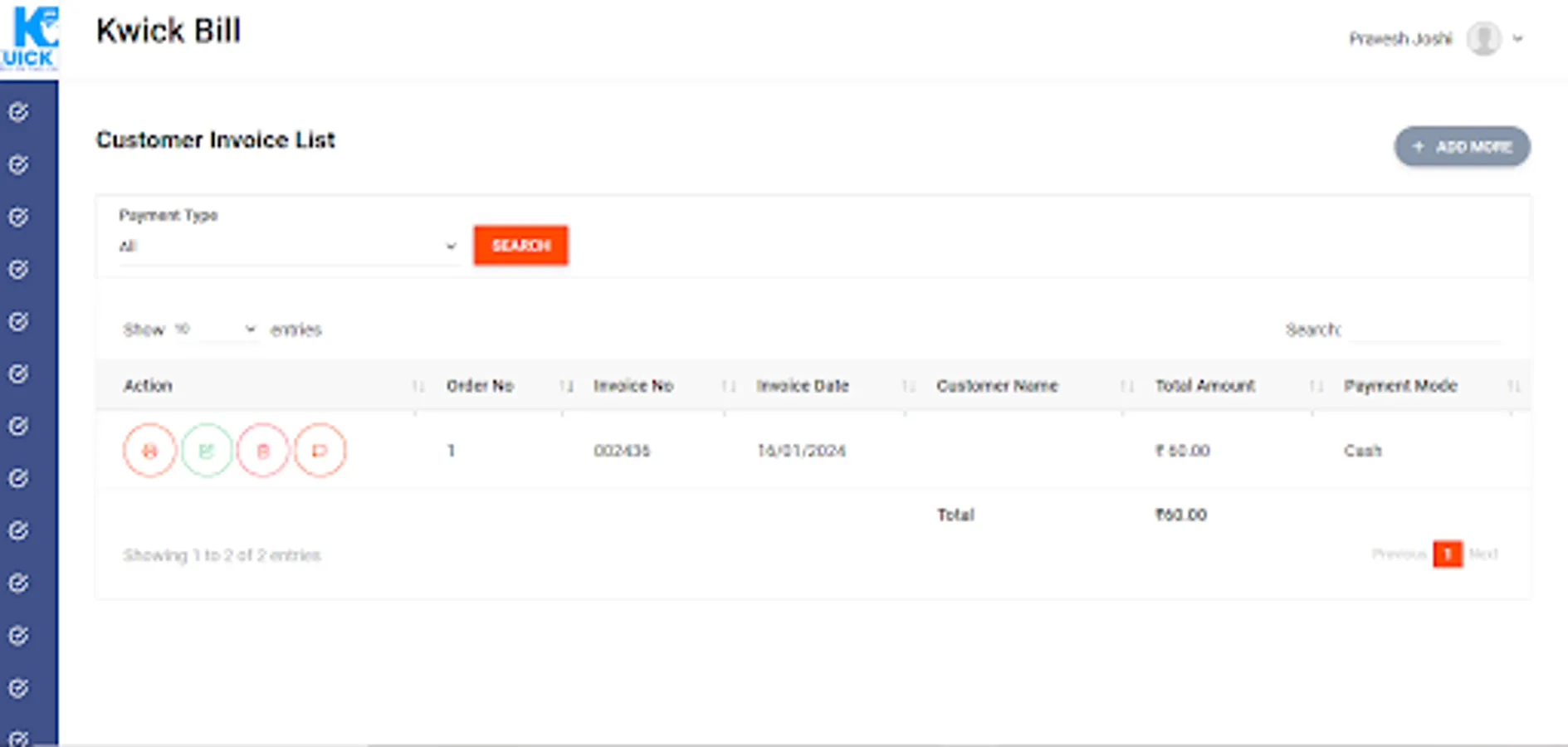Click the print icon for invoice 002436
The image size is (1568, 747).
(149, 451)
